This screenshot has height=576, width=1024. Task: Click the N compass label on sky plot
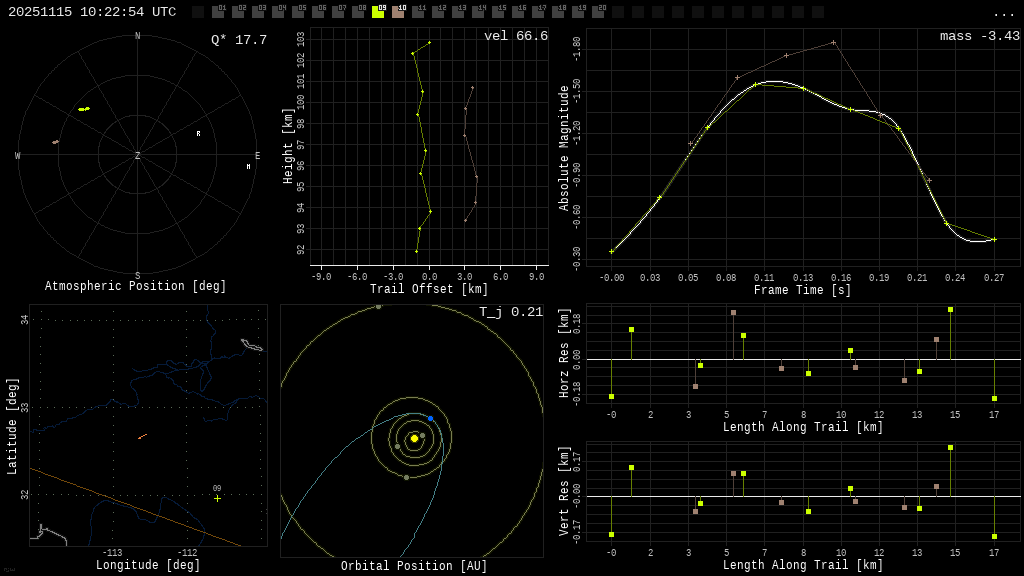pyautogui.click(x=137, y=36)
